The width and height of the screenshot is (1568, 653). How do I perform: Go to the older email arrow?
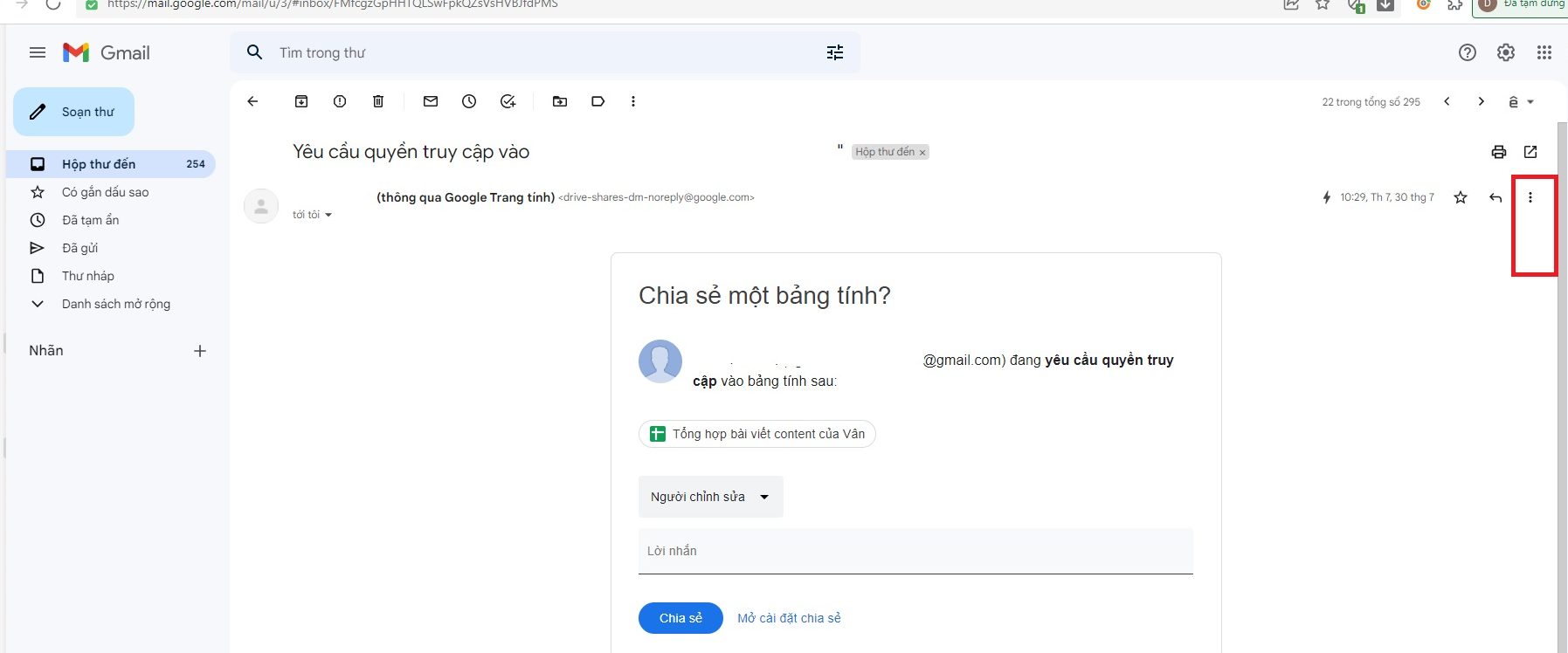click(1481, 101)
